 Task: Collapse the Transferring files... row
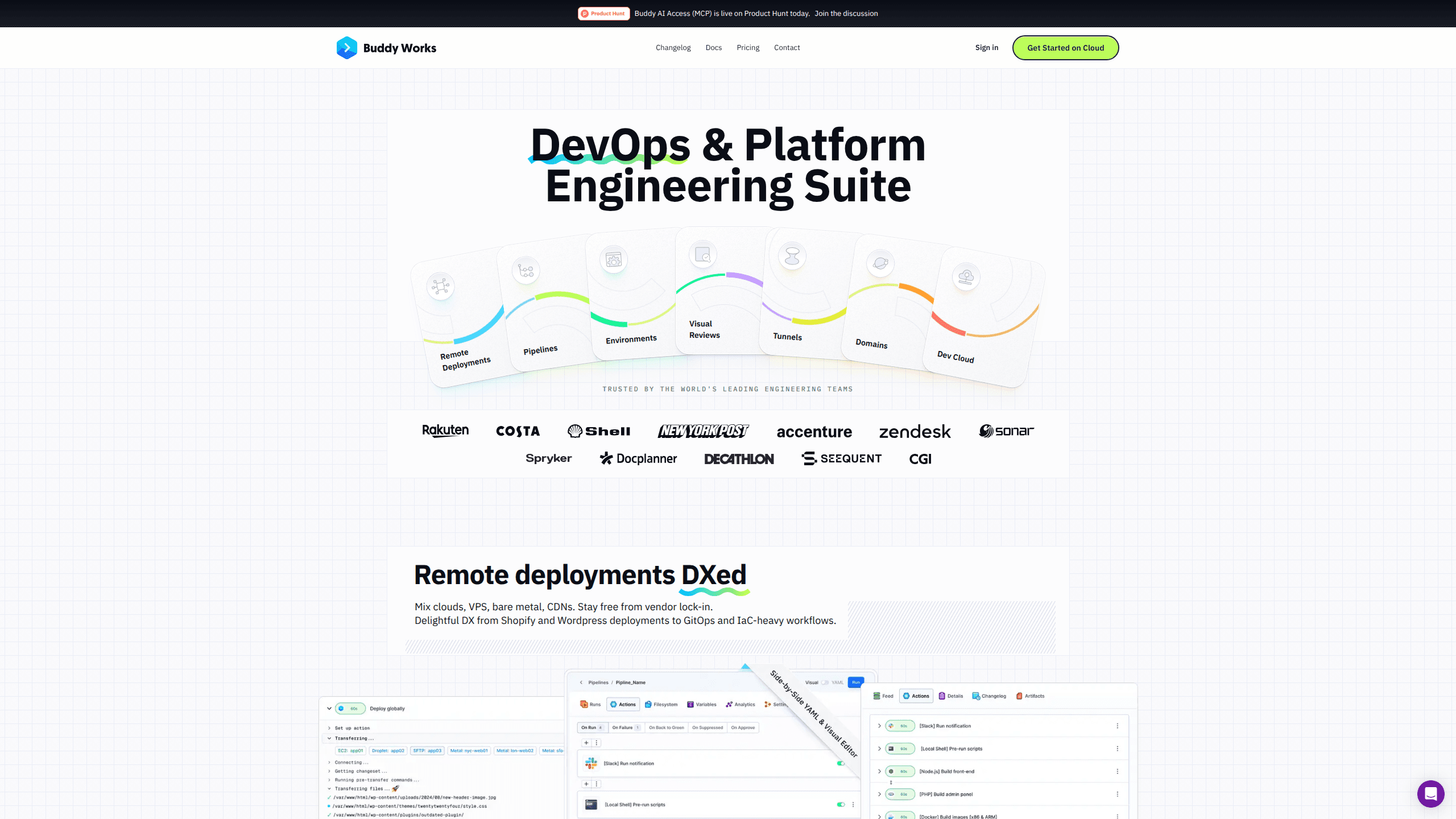point(329,788)
